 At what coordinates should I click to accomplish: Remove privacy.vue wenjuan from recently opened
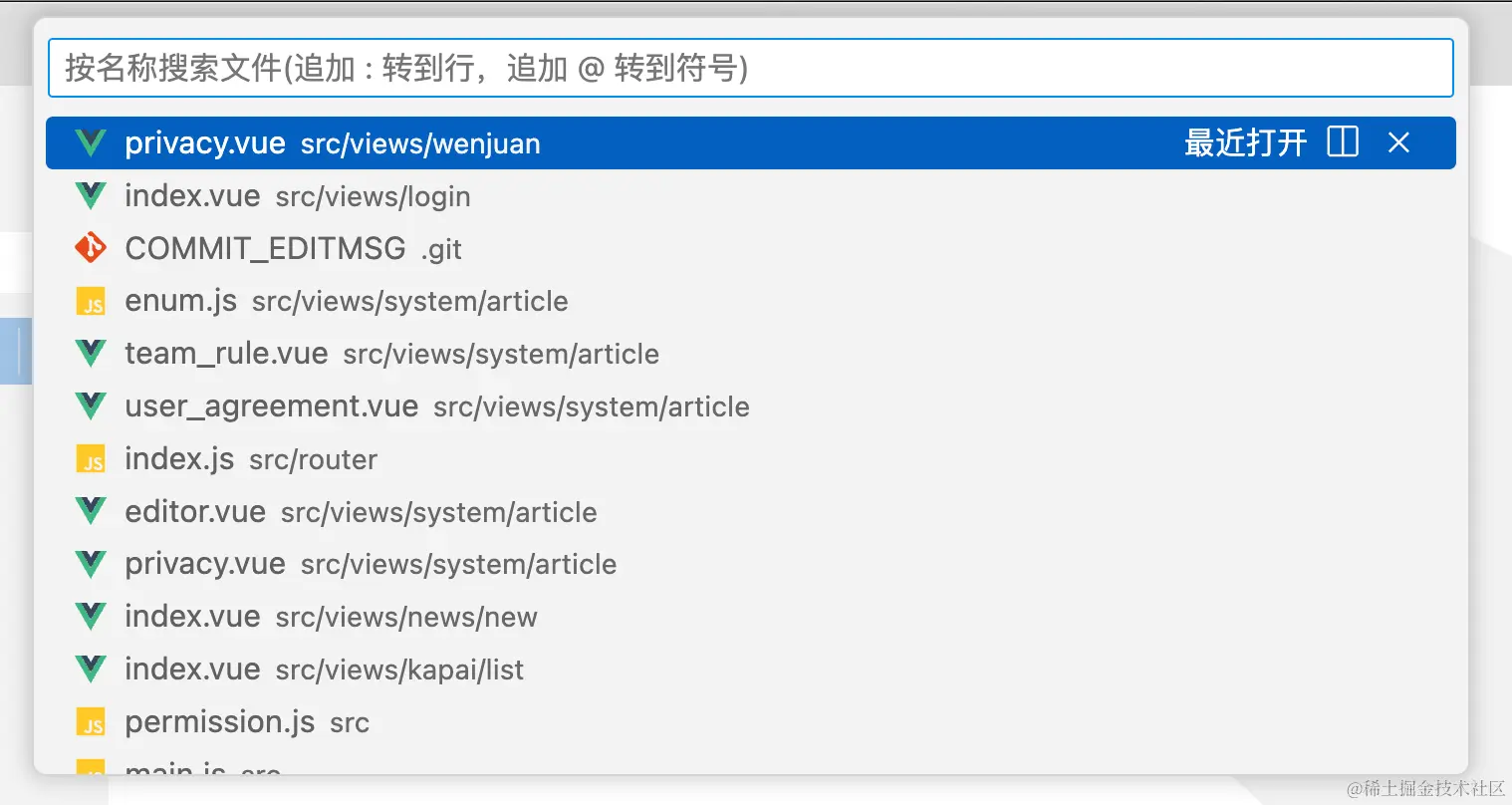[1398, 142]
